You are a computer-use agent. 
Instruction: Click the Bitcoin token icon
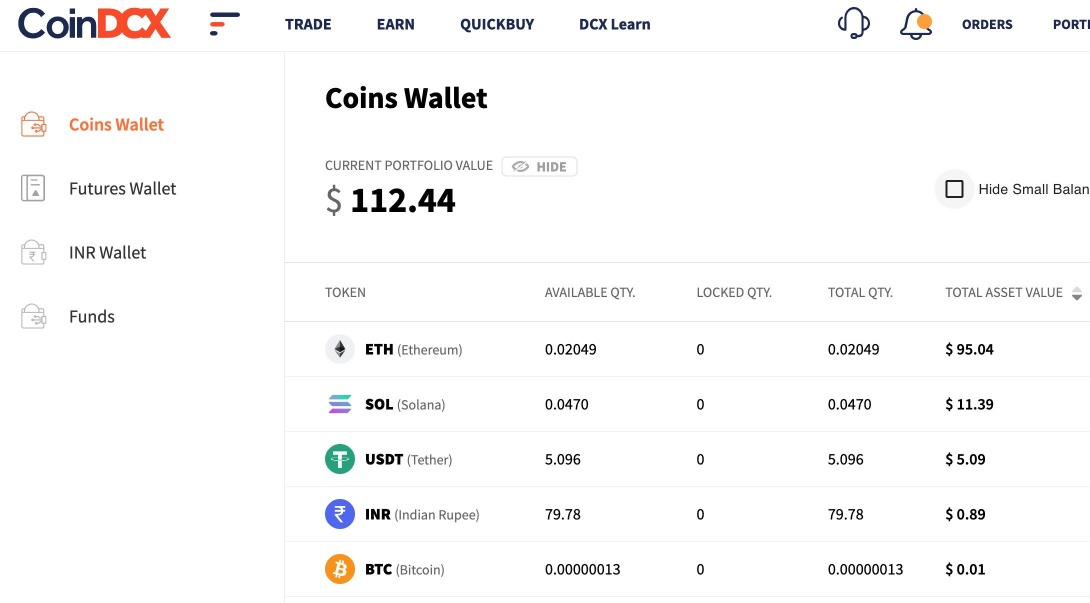[x=340, y=569]
